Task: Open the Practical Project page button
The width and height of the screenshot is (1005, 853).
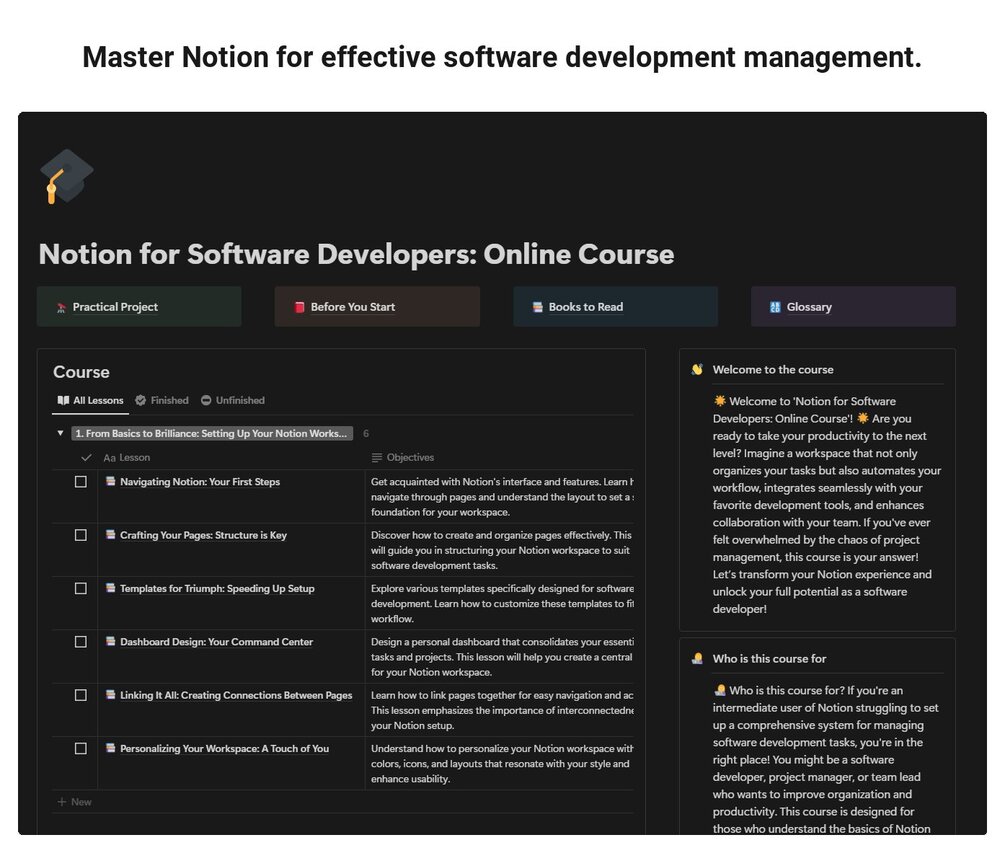Action: point(139,307)
